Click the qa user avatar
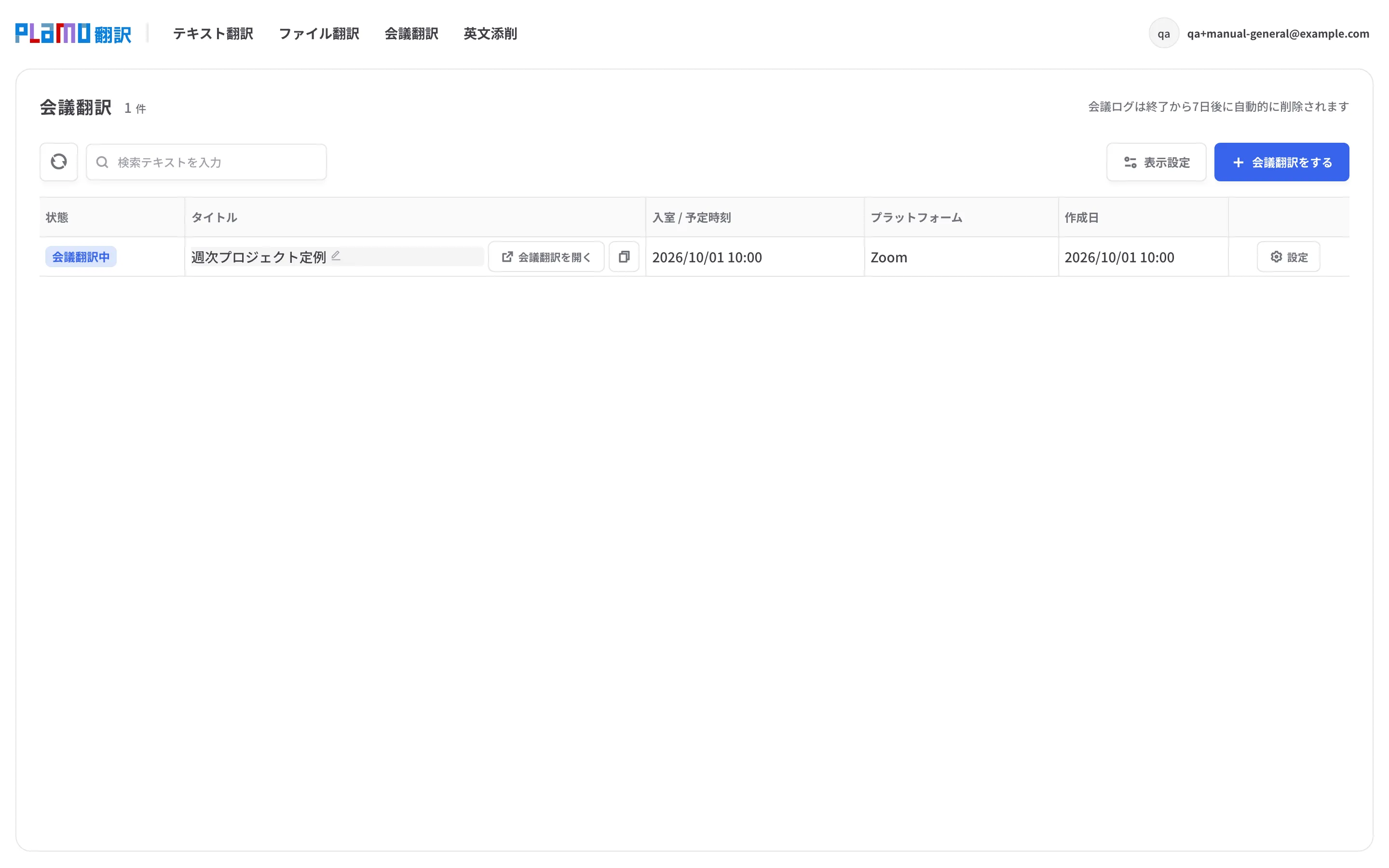The height and width of the screenshot is (868, 1389). point(1163,33)
